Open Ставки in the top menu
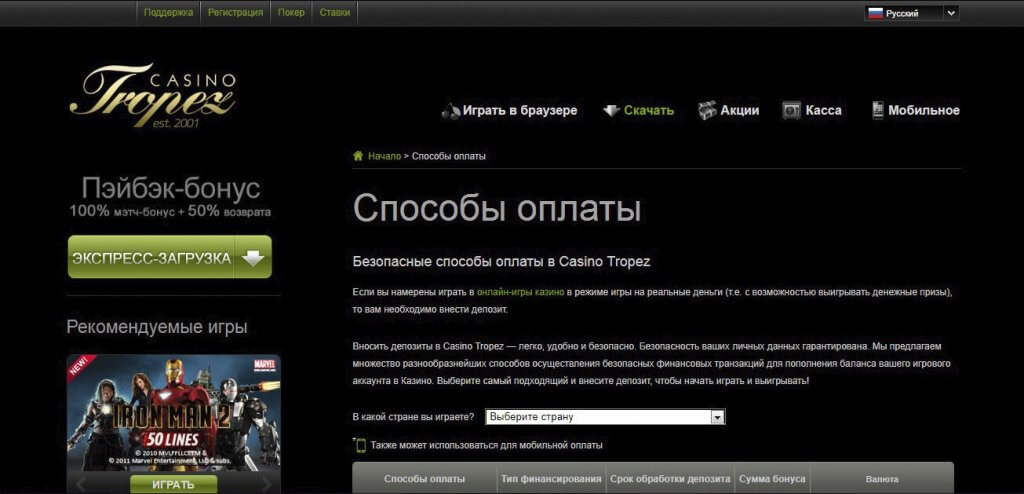The width and height of the screenshot is (1024, 494). 335,13
